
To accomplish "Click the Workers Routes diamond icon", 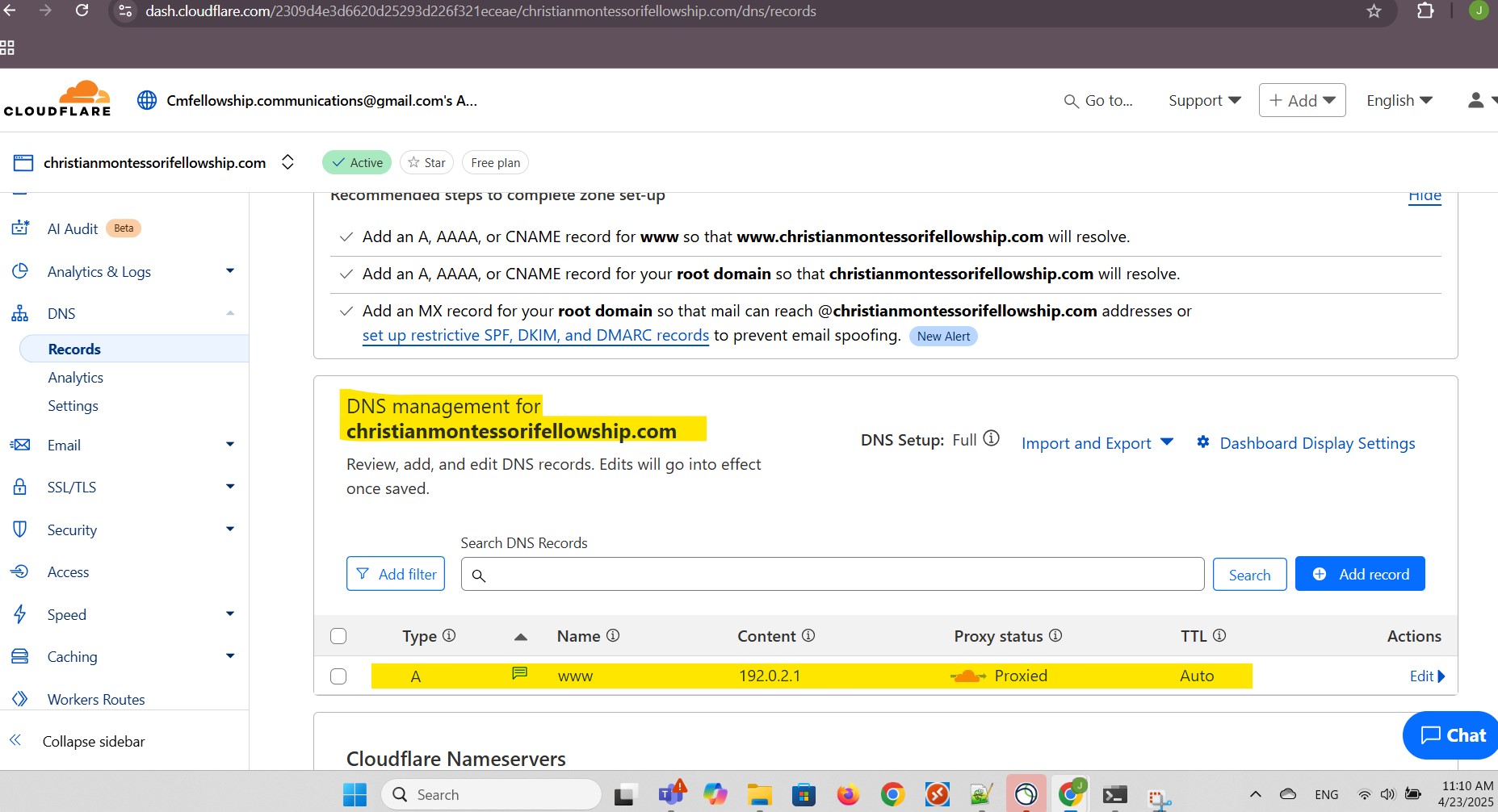I will coord(20,699).
